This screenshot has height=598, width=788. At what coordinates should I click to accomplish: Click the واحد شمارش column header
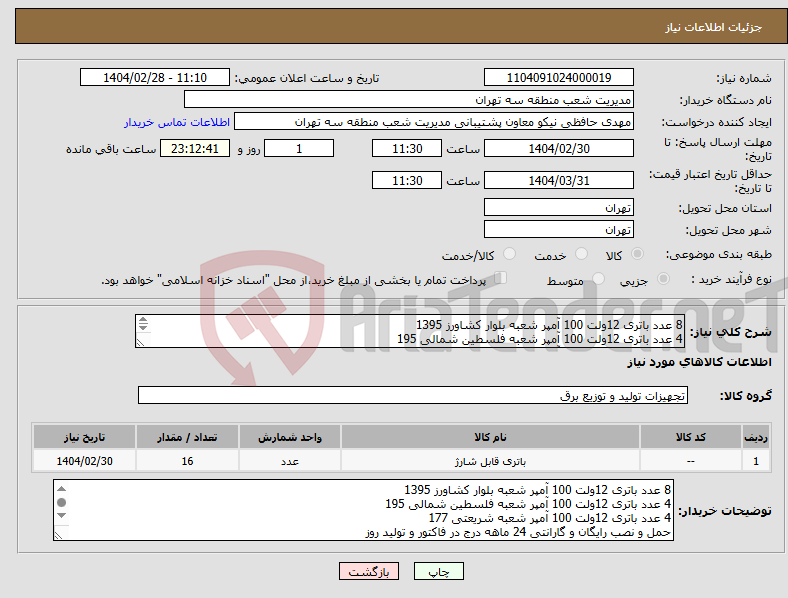(290, 437)
